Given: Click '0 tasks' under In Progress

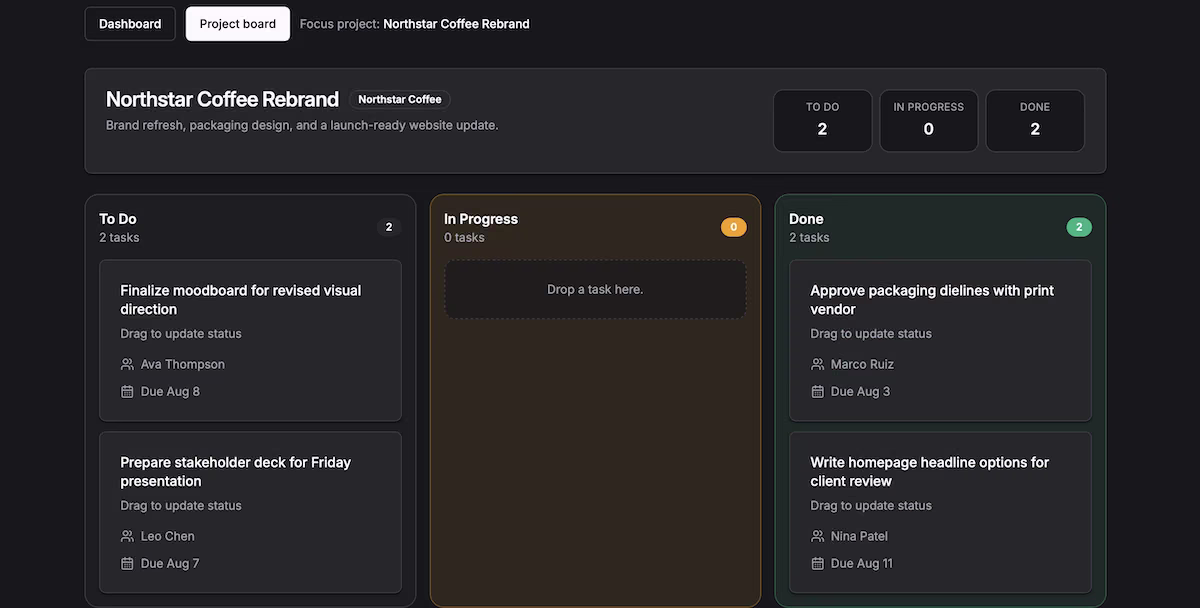Looking at the screenshot, I should [x=464, y=237].
